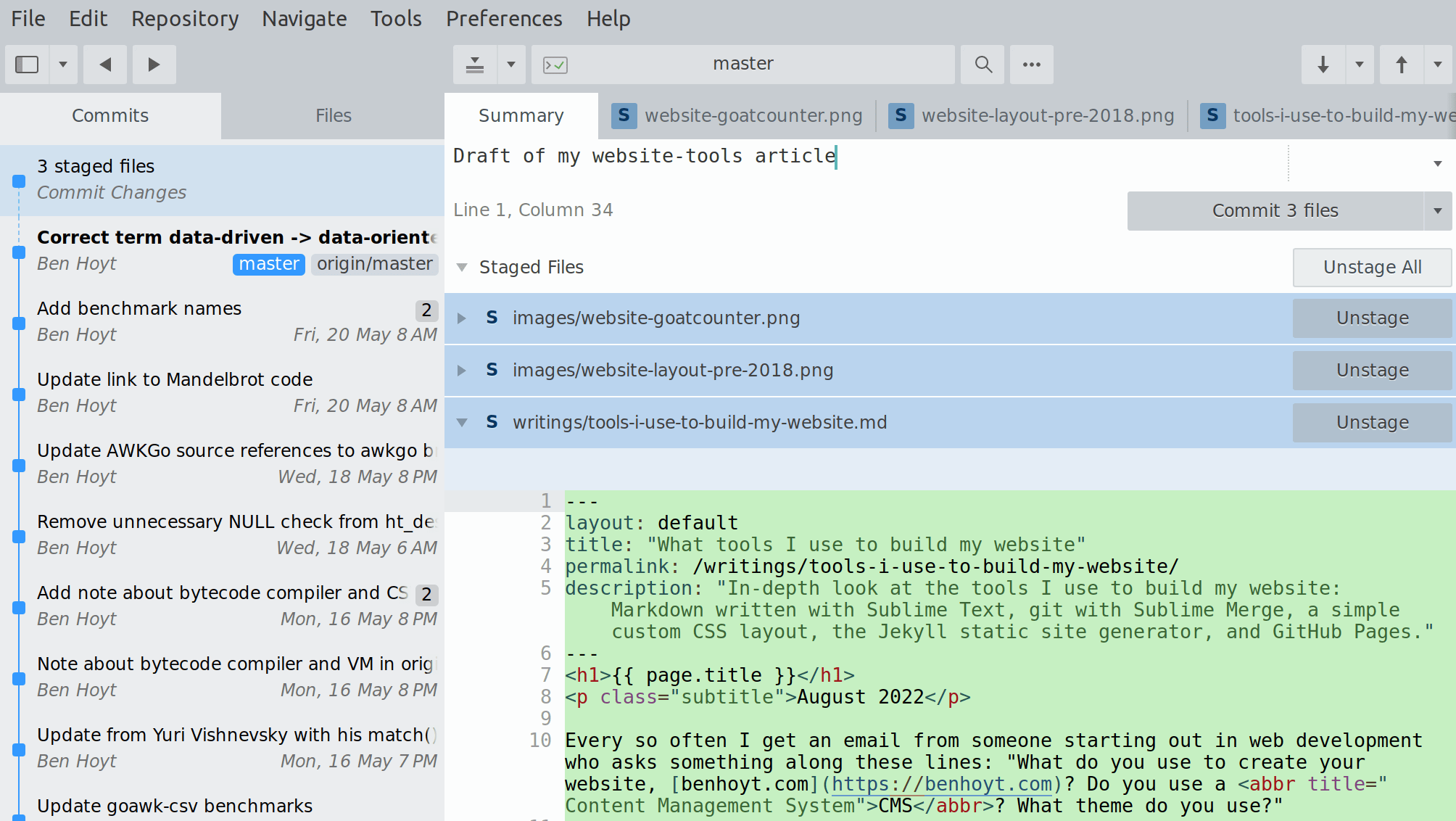This screenshot has height=821, width=1456.
Task: Pull changes with the down-arrow icon
Action: click(x=1323, y=64)
